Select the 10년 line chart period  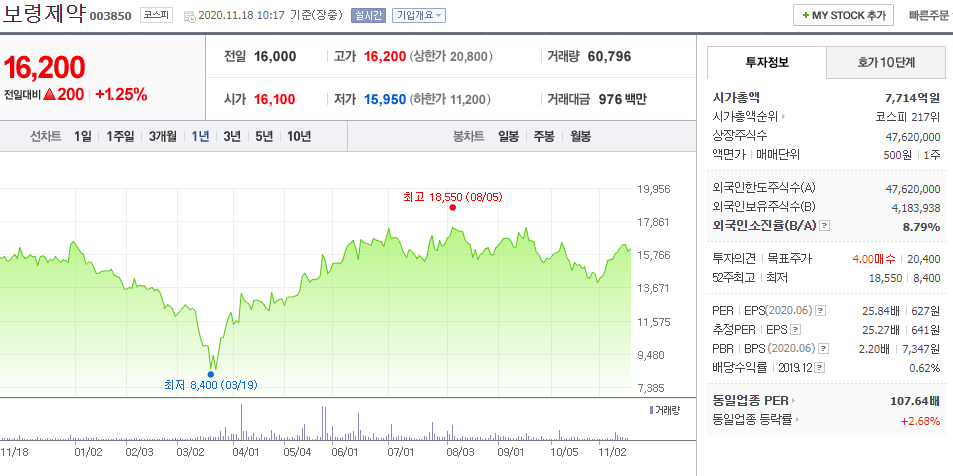(x=298, y=136)
